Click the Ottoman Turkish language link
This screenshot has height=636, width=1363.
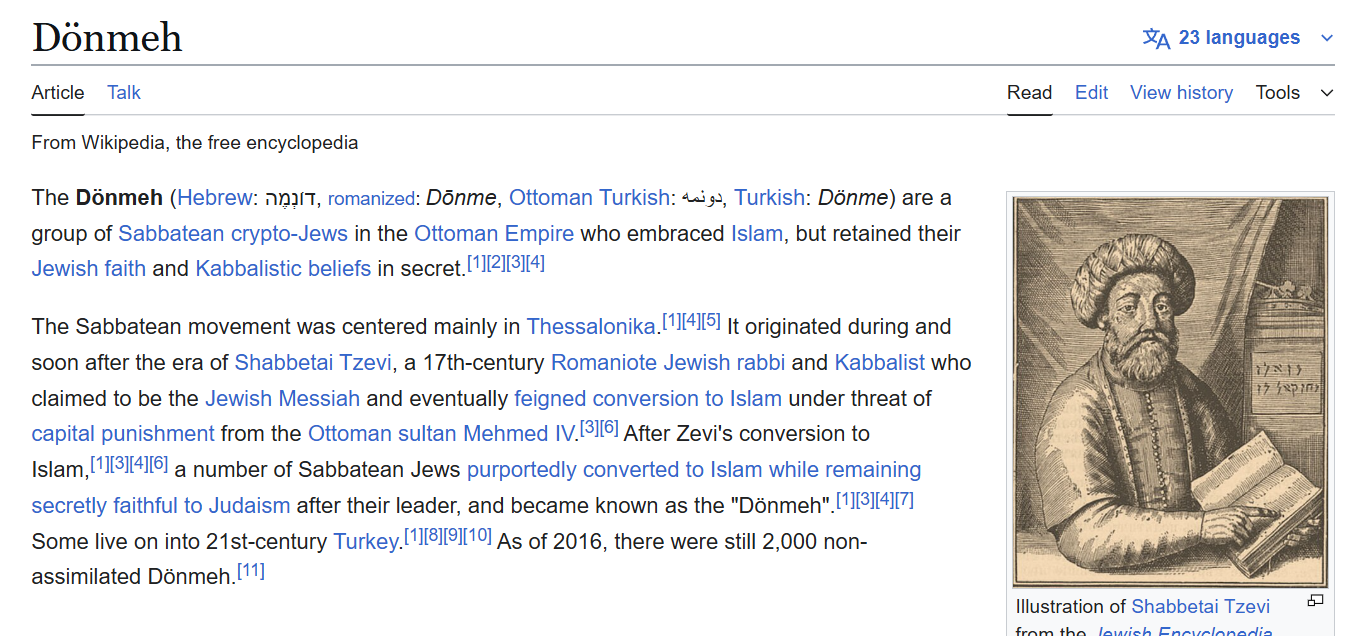(x=589, y=198)
